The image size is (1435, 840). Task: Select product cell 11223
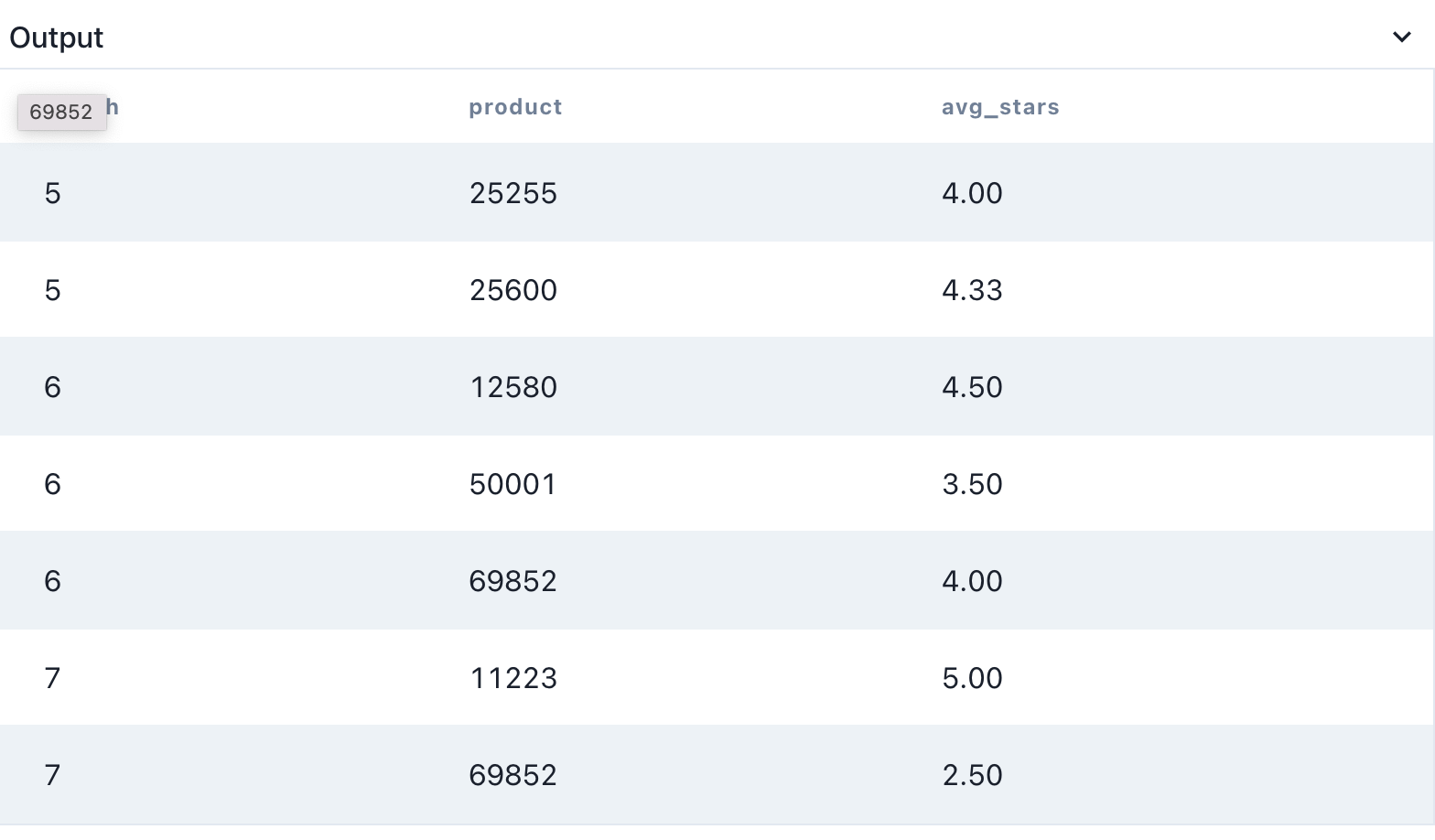[512, 678]
